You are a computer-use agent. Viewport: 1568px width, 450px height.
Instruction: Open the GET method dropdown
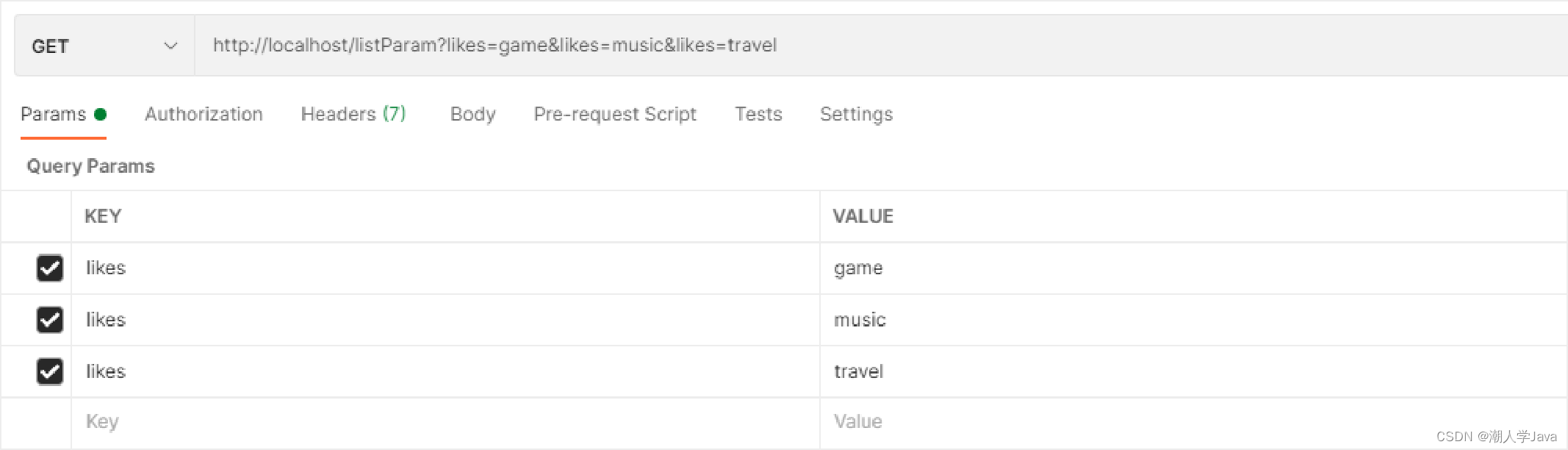click(104, 46)
